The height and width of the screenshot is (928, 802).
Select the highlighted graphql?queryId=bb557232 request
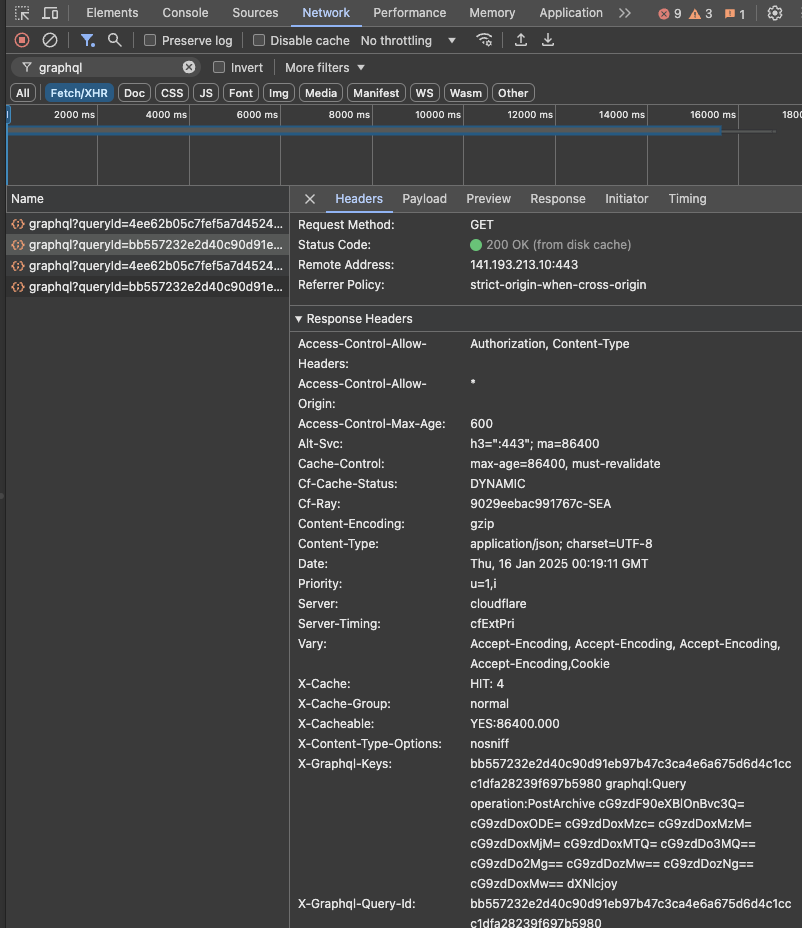(147, 244)
